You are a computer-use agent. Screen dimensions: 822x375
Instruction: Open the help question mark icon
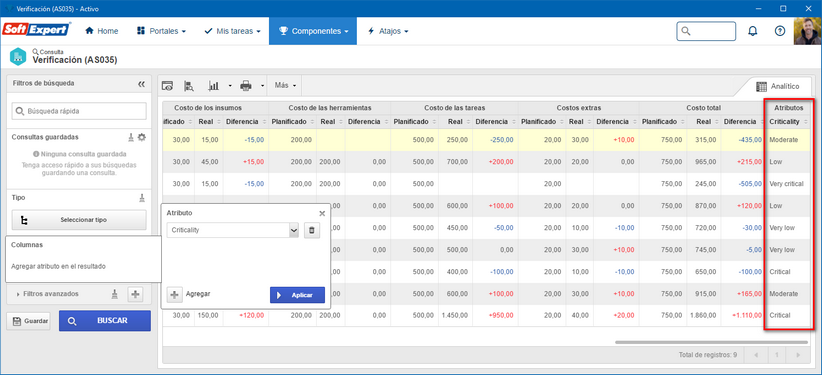780,31
